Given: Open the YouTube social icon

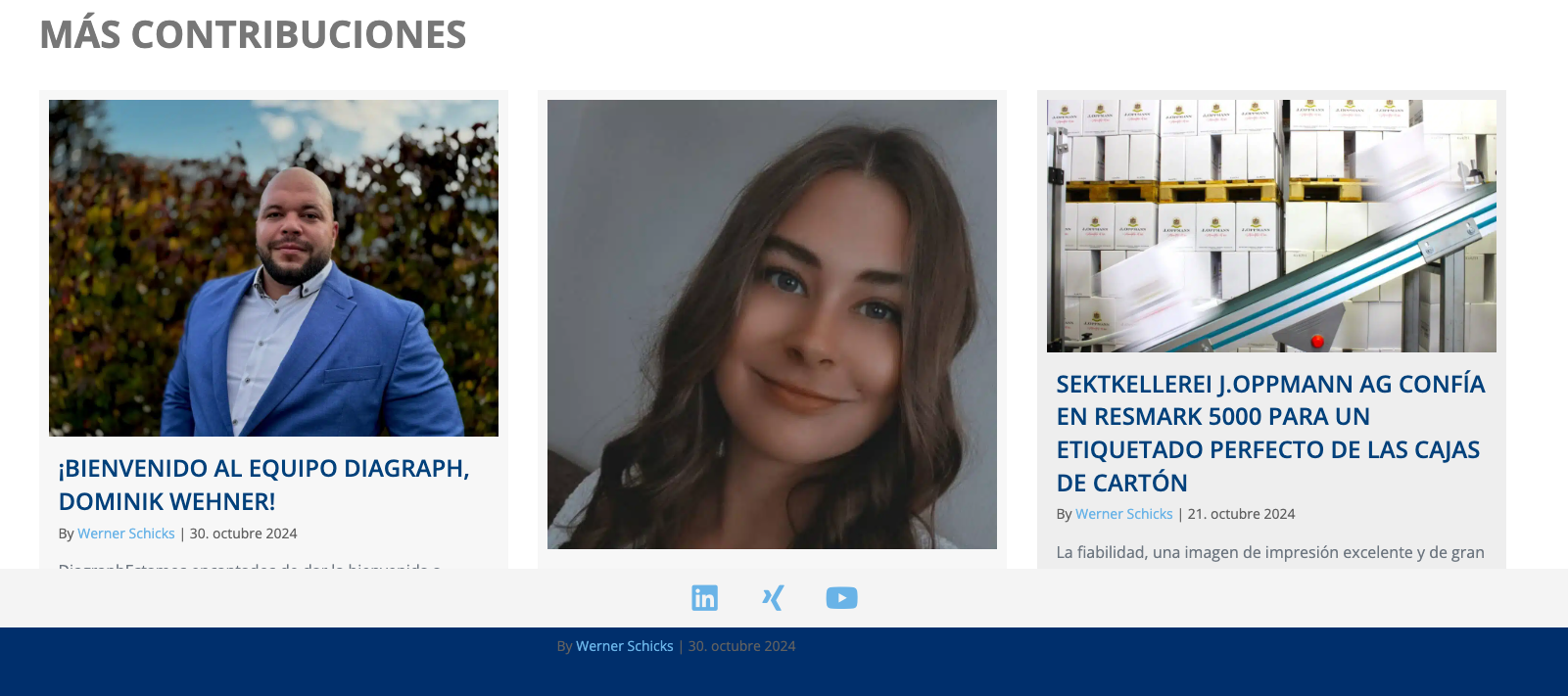Looking at the screenshot, I should click(841, 597).
